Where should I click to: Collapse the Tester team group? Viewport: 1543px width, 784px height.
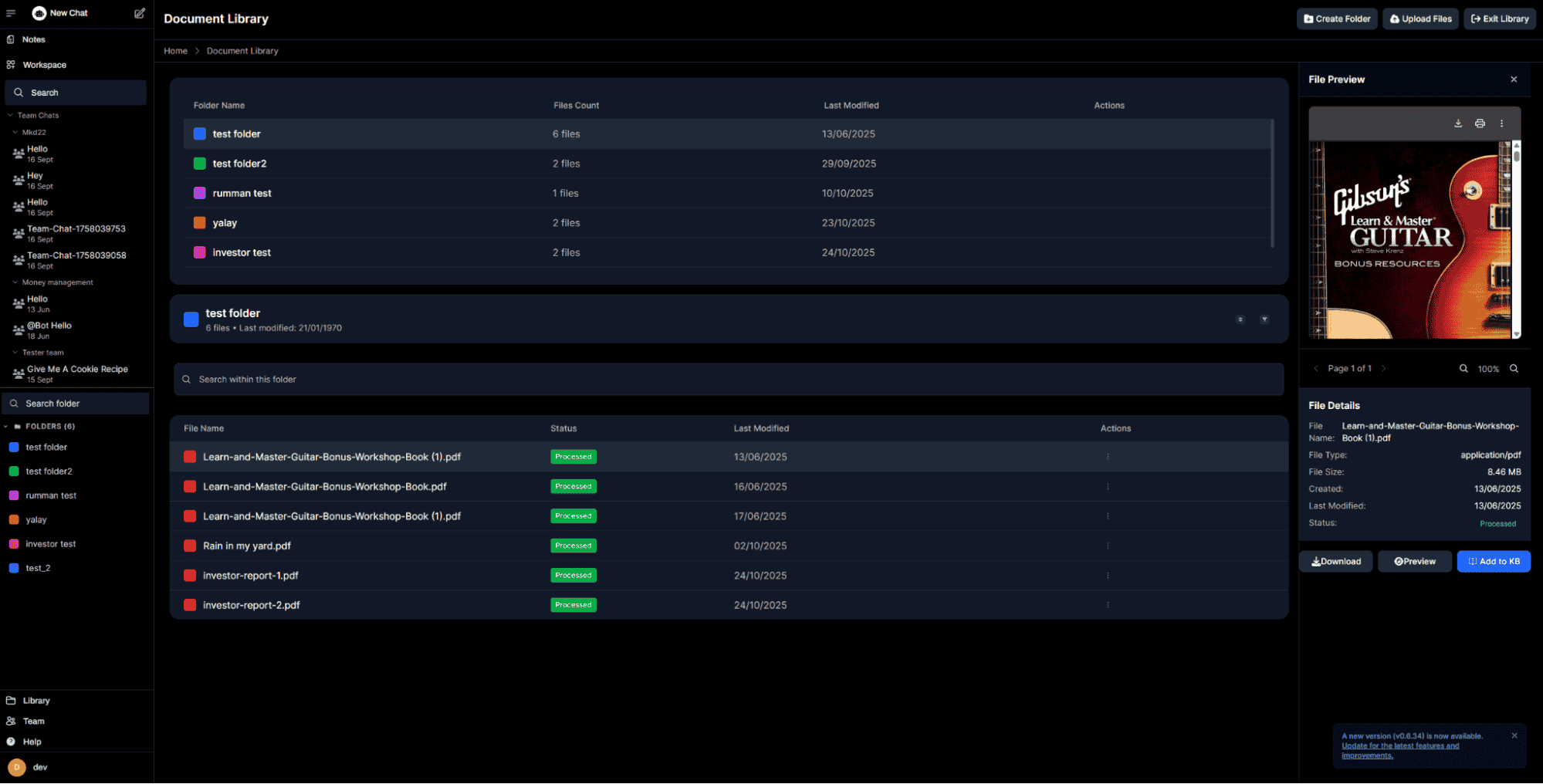click(13, 353)
